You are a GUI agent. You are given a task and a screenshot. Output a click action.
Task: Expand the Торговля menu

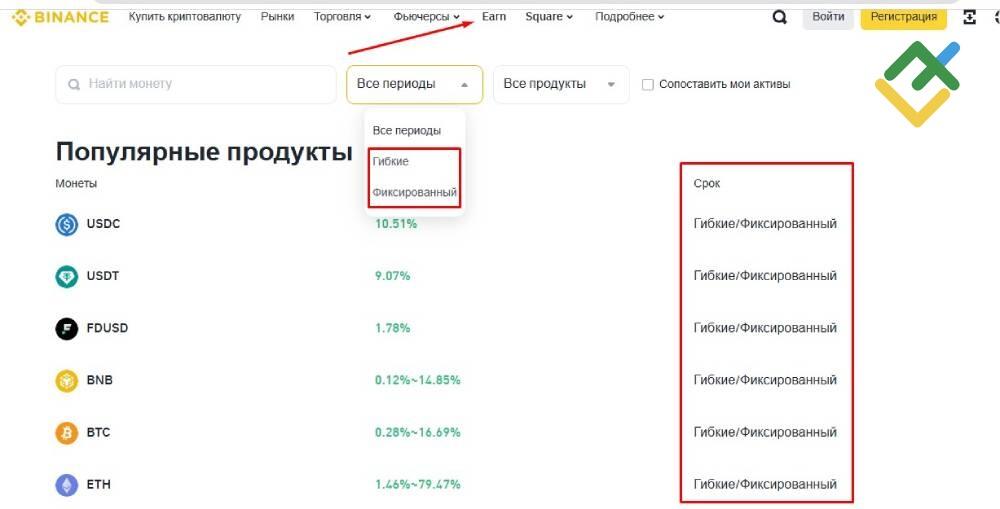coord(342,17)
